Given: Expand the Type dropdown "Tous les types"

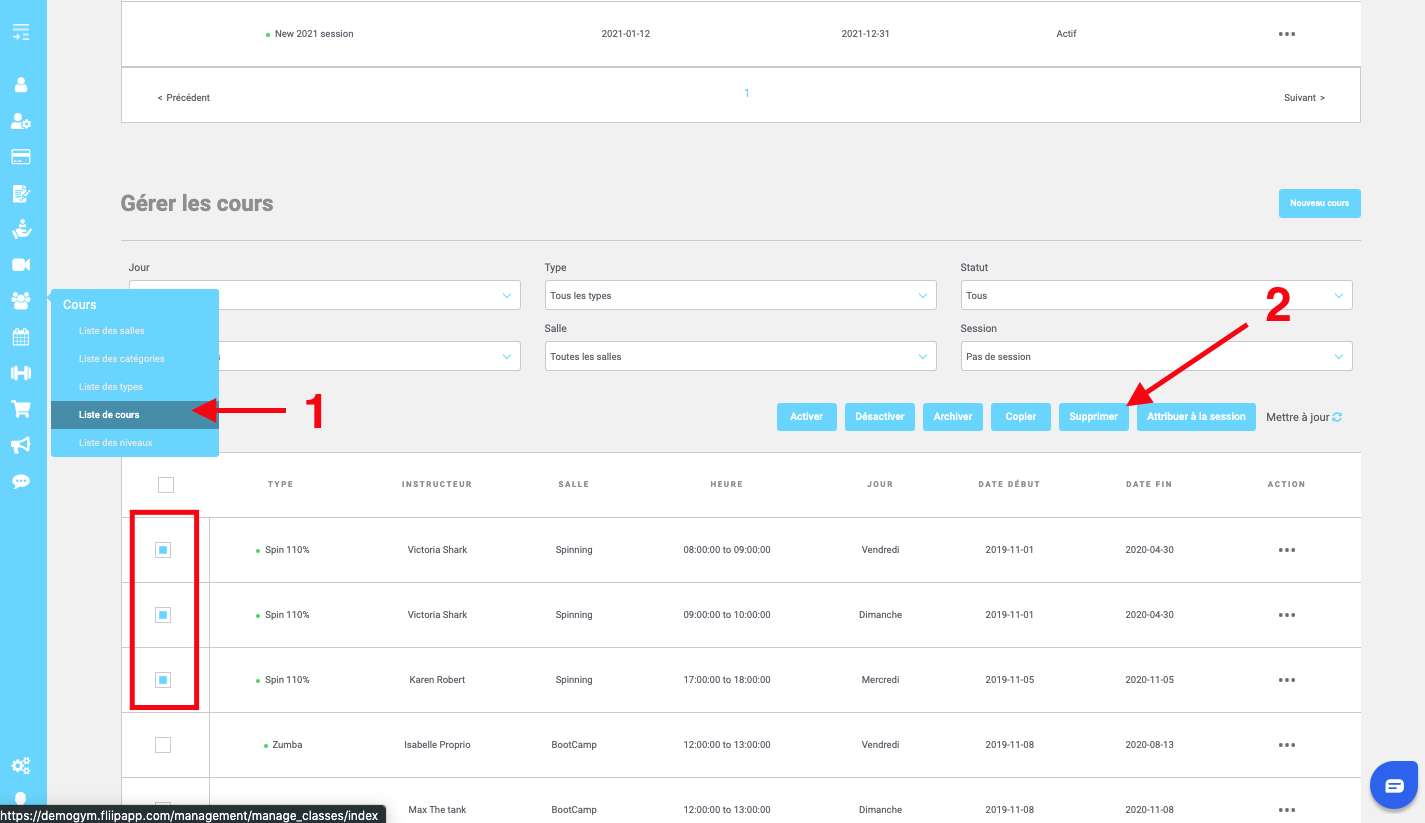Looking at the screenshot, I should coord(740,296).
